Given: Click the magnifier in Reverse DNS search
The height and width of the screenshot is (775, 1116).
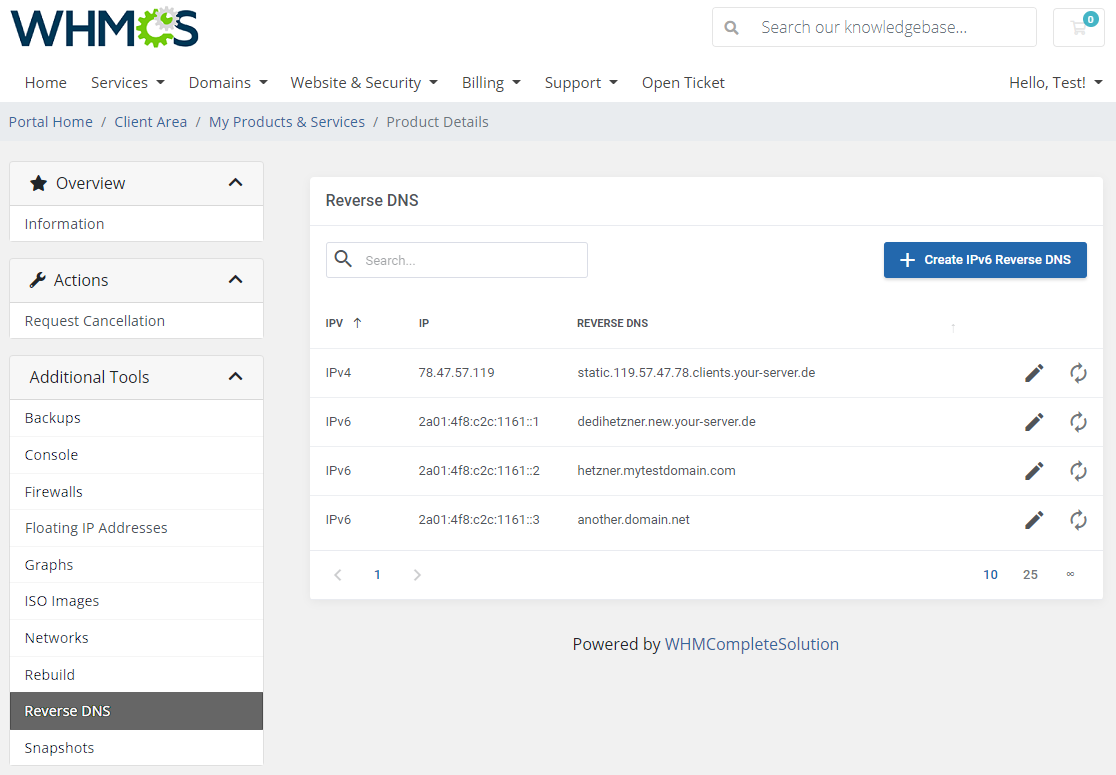Looking at the screenshot, I should pyautogui.click(x=343, y=259).
